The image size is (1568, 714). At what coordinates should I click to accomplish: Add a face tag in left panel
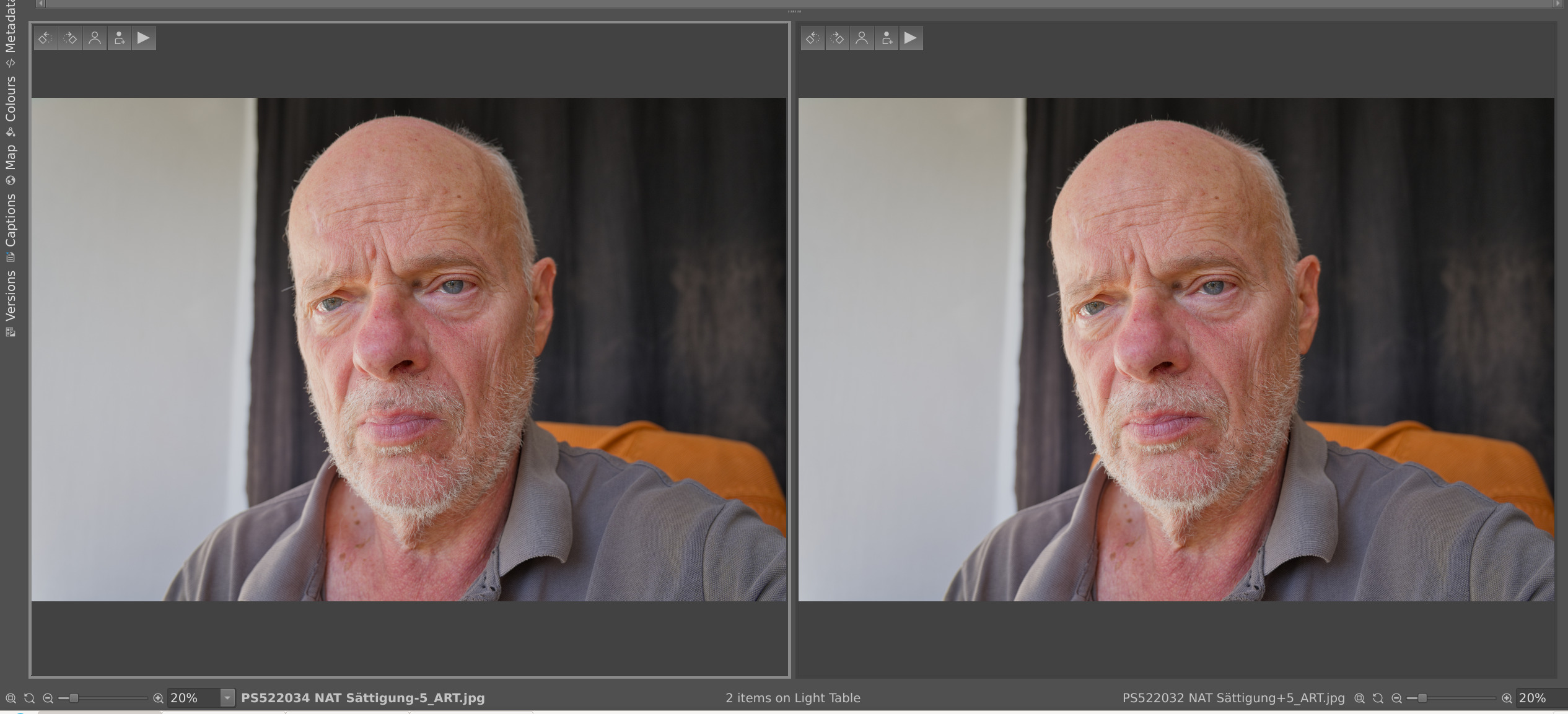(119, 38)
